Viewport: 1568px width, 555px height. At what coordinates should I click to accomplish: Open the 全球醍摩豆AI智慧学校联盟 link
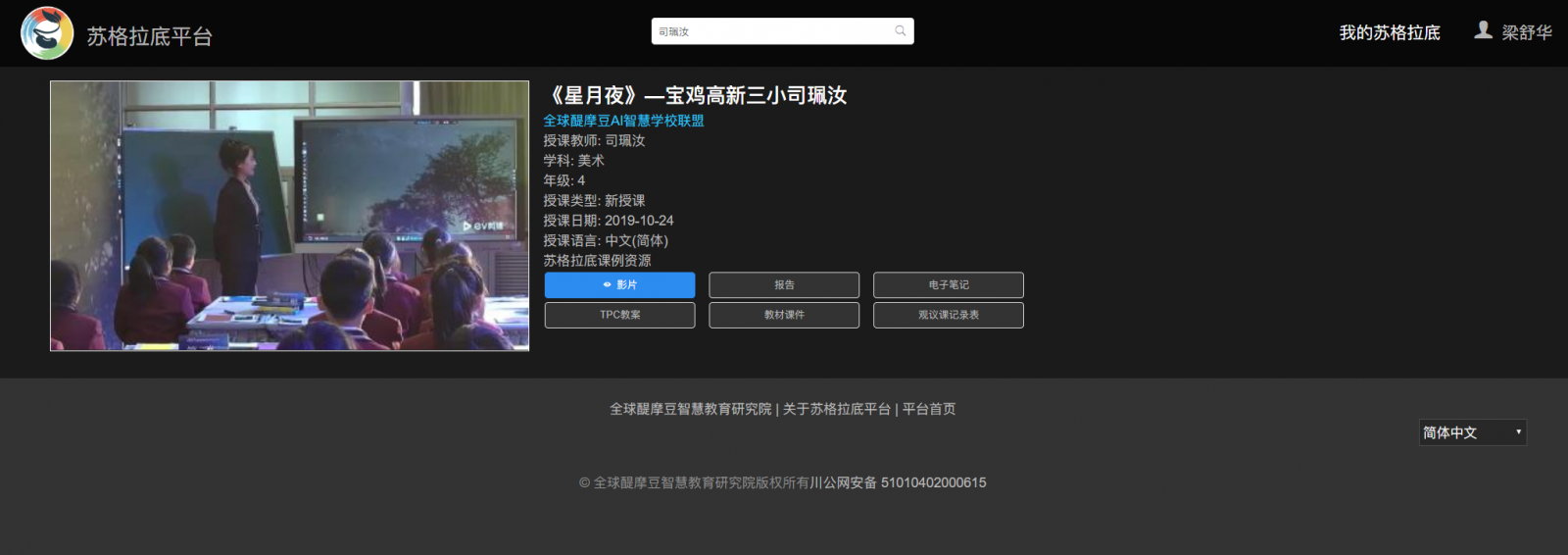[623, 121]
